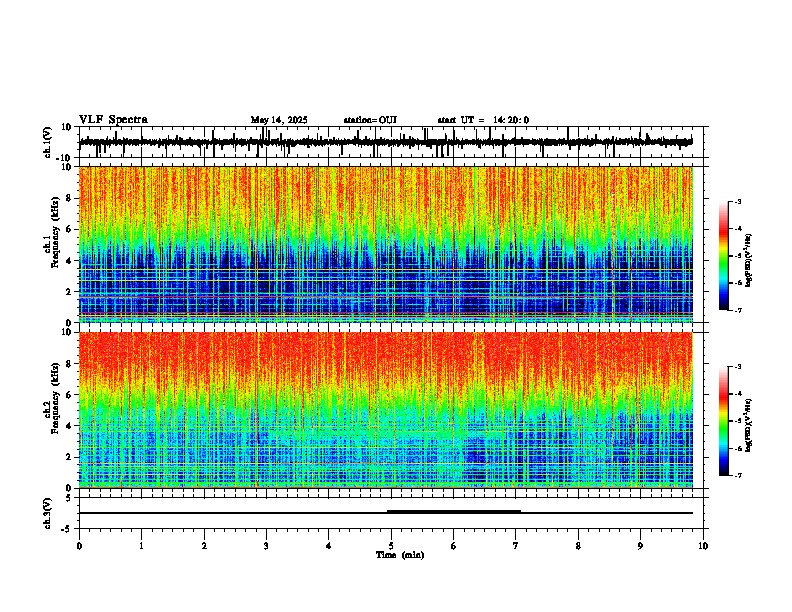
Task: Click the "Time (min)" x-axis label
Action: tap(400, 555)
